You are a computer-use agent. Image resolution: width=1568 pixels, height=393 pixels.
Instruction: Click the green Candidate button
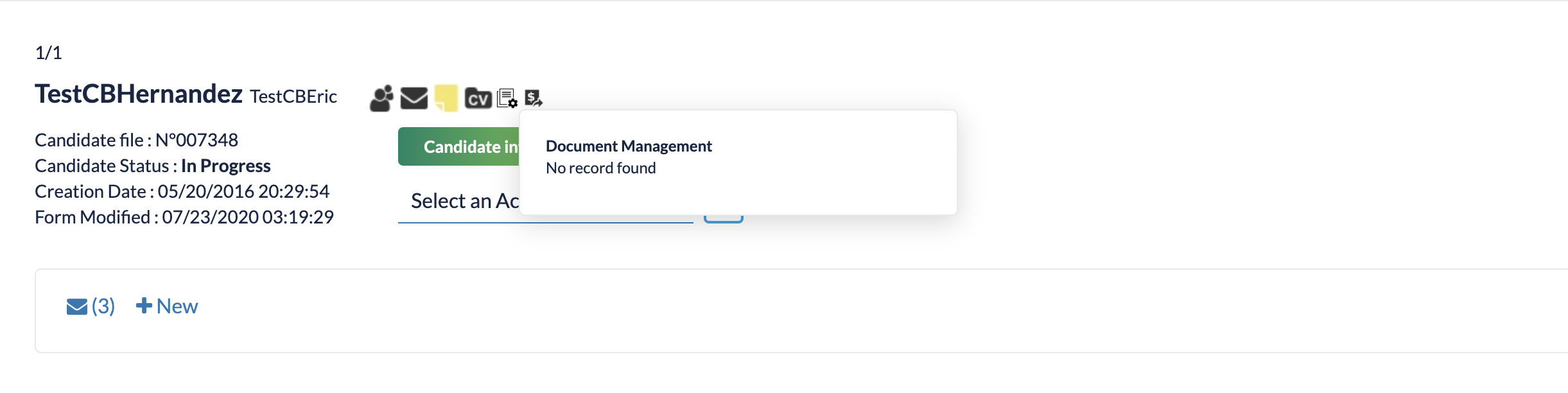458,146
